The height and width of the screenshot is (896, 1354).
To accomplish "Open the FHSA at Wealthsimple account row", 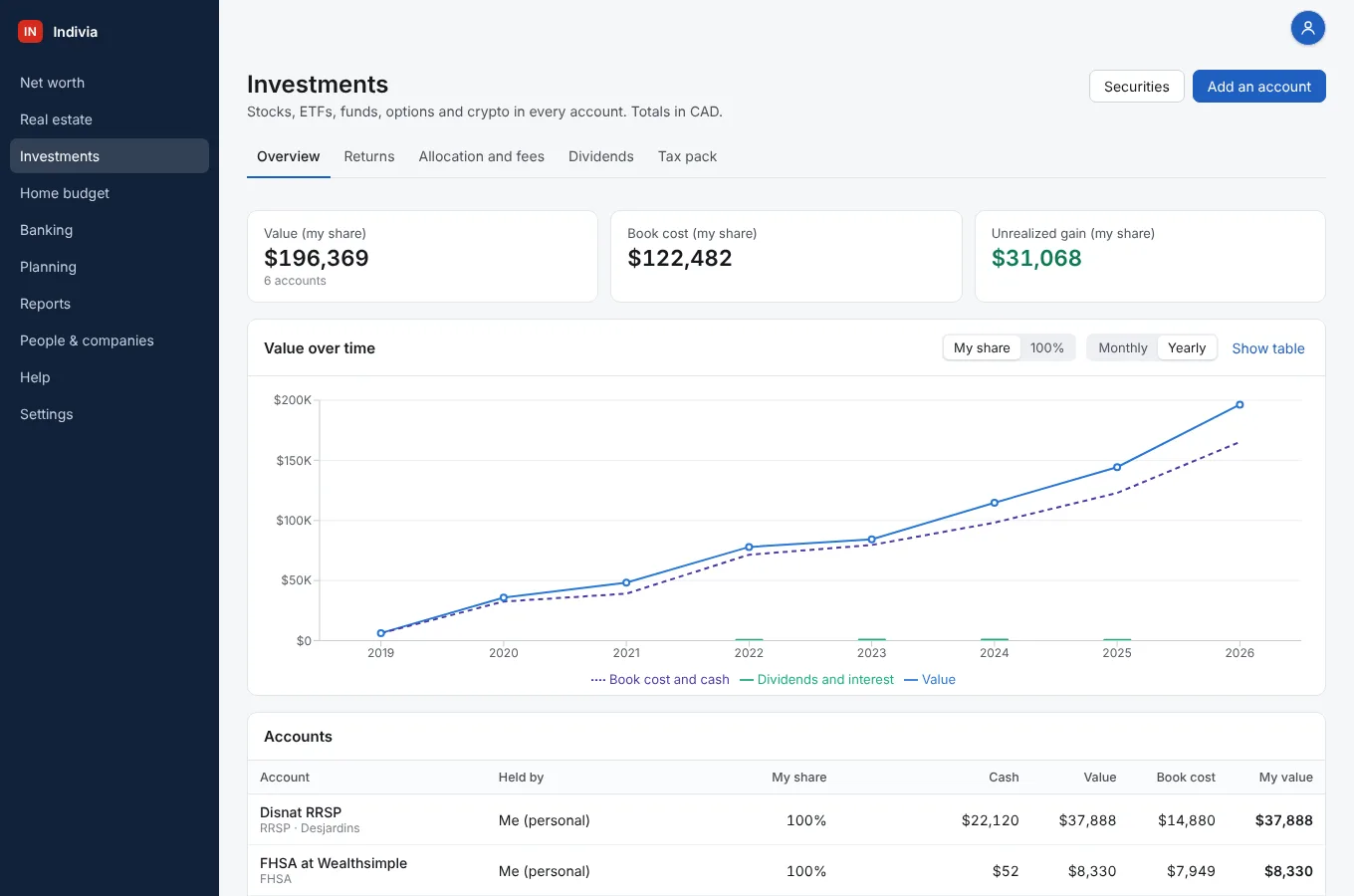I will click(787, 870).
